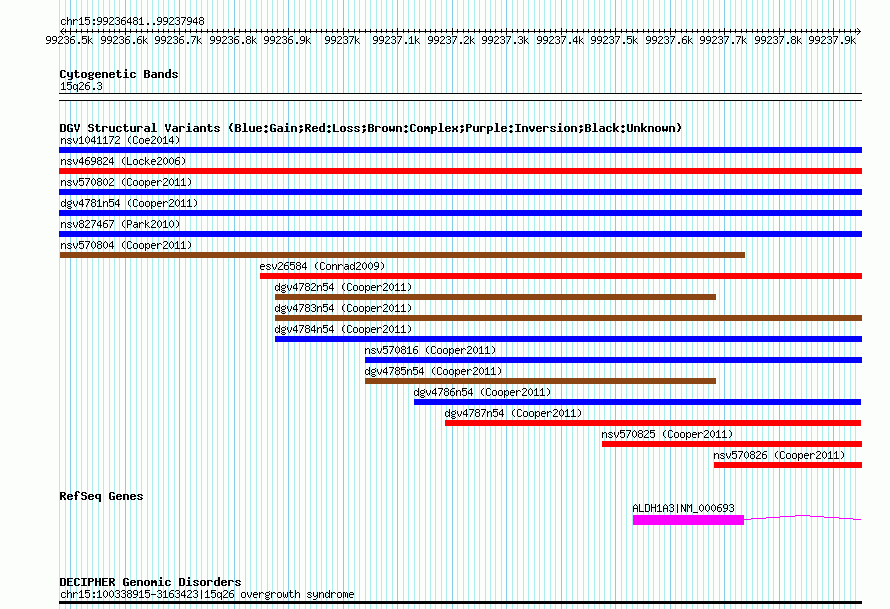Click the Cytogenetic Bands track heading
Image resolution: width=890 pixels, height=609 pixels.
(x=119, y=74)
